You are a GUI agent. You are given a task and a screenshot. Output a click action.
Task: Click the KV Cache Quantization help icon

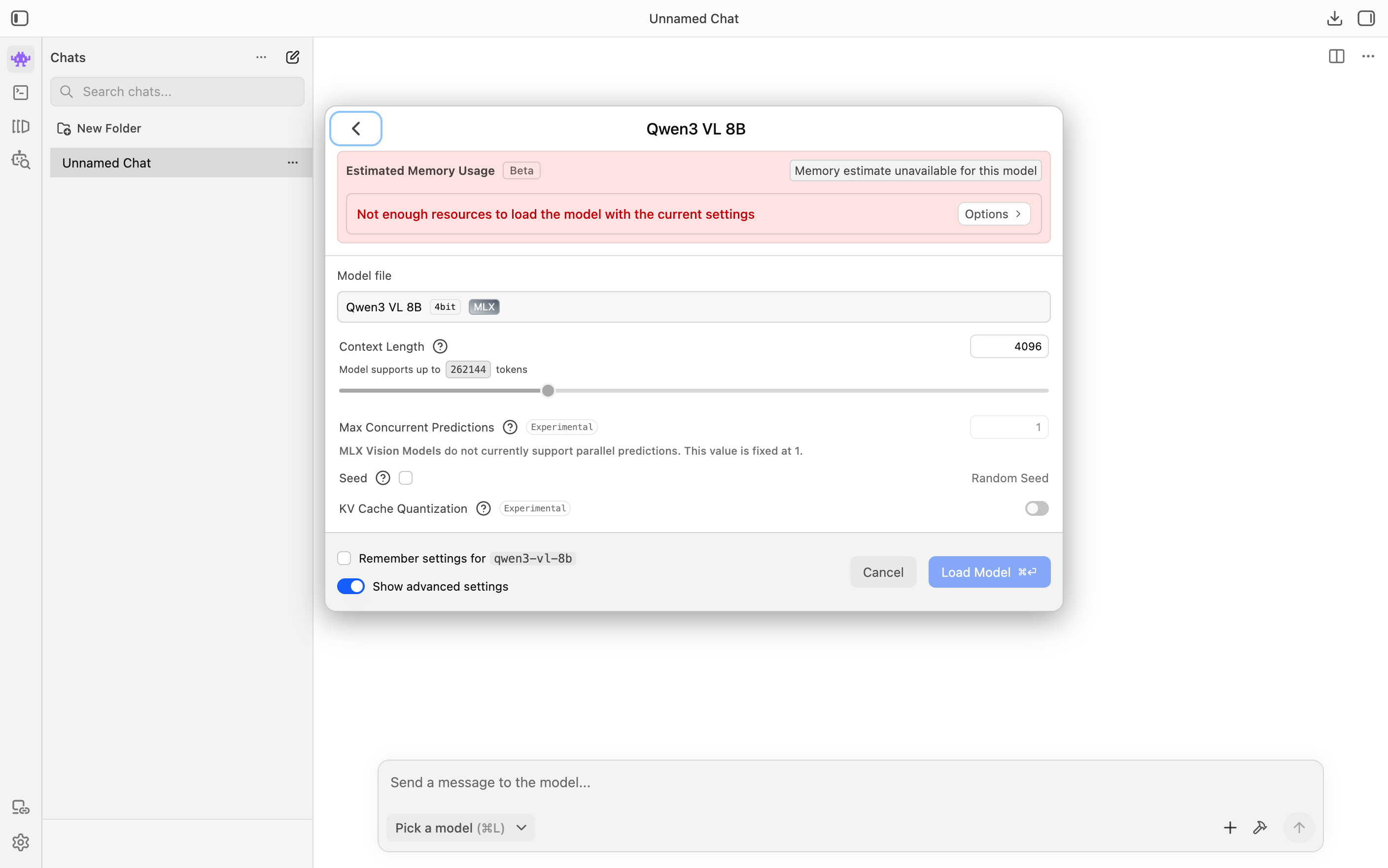point(484,508)
